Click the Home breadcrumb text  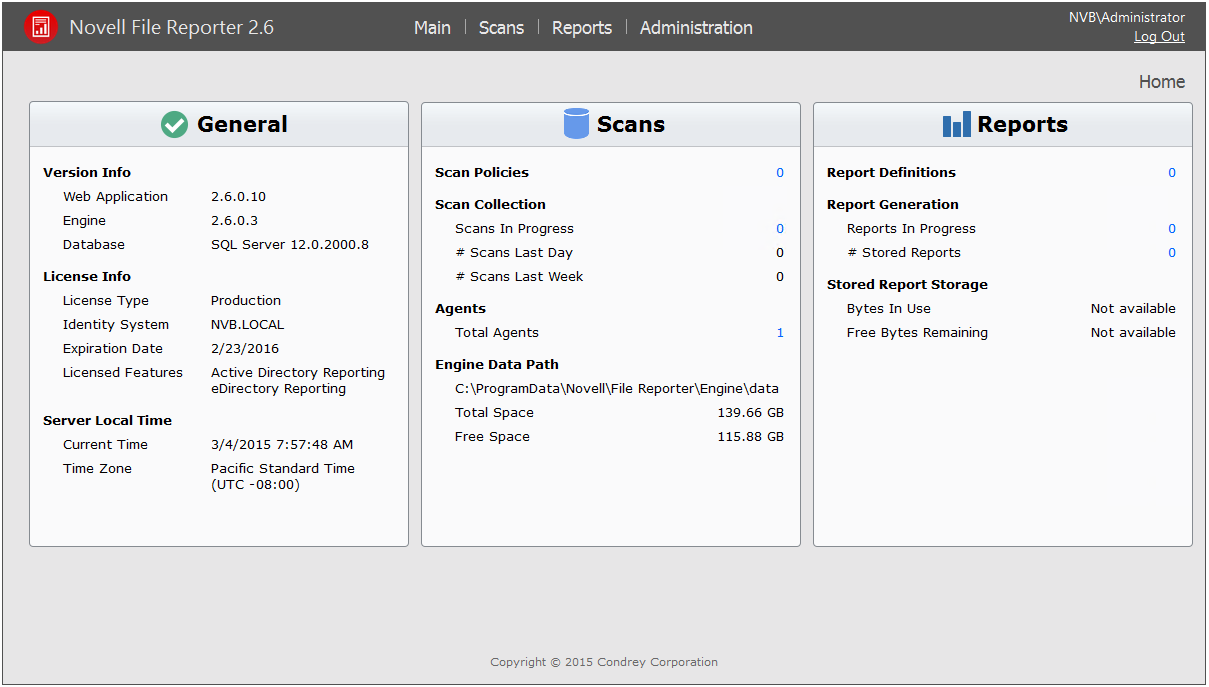[x=1162, y=82]
